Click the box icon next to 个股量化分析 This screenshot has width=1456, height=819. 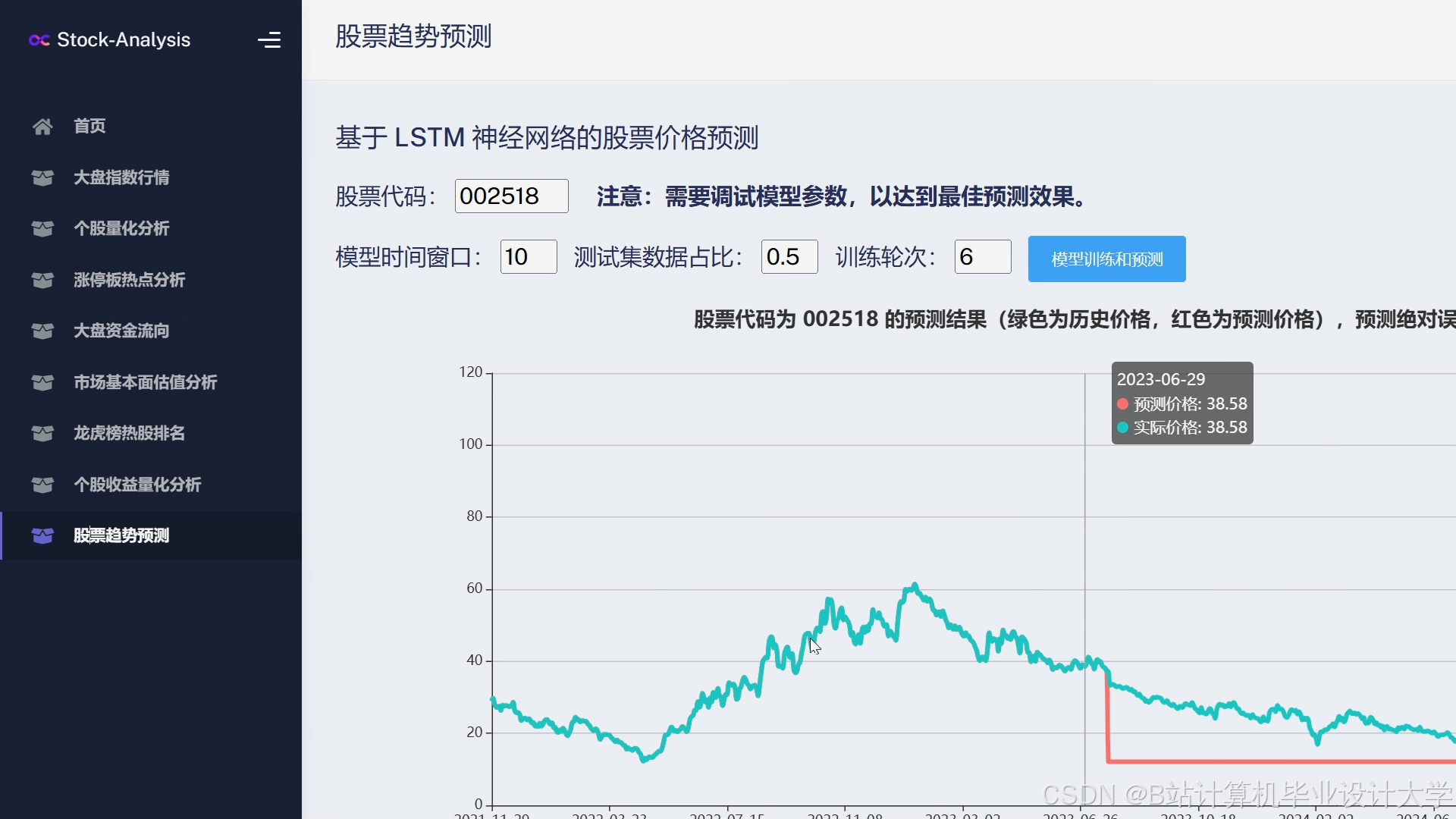click(42, 228)
